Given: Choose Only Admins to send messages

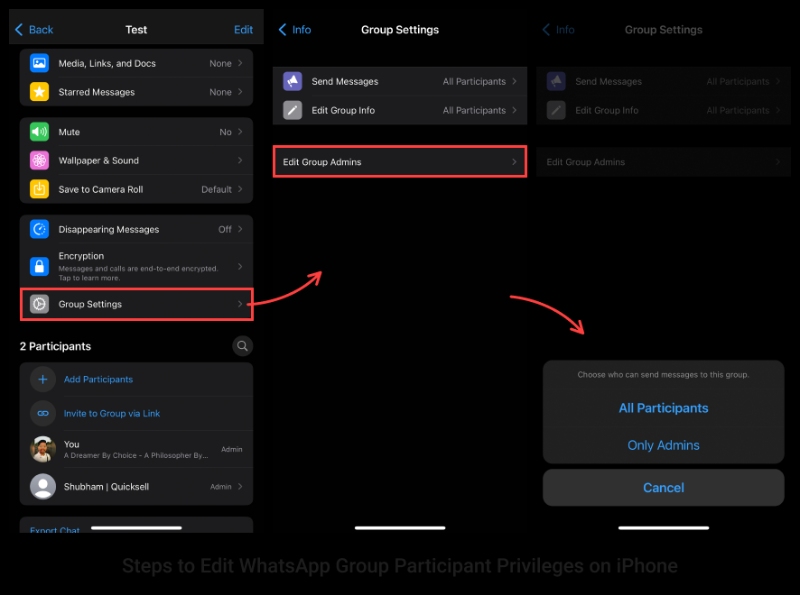Looking at the screenshot, I should [x=663, y=445].
